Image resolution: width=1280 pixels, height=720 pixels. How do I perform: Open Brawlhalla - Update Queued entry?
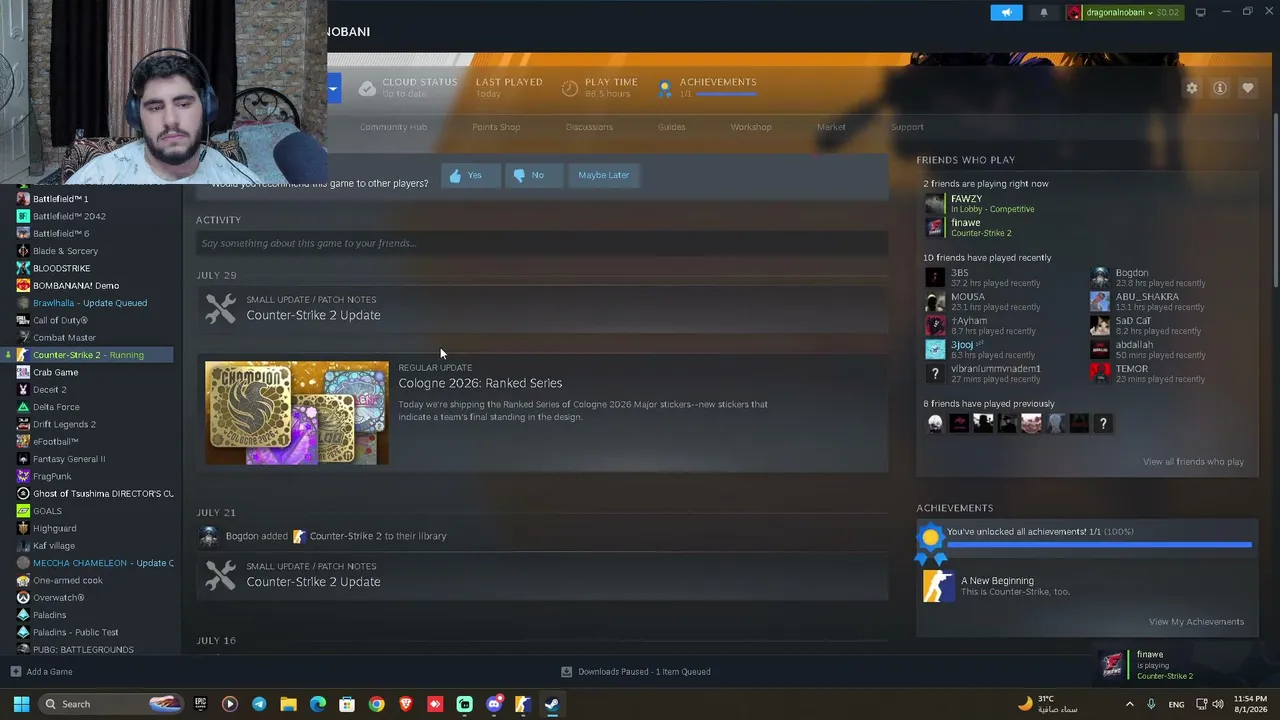tap(90, 303)
